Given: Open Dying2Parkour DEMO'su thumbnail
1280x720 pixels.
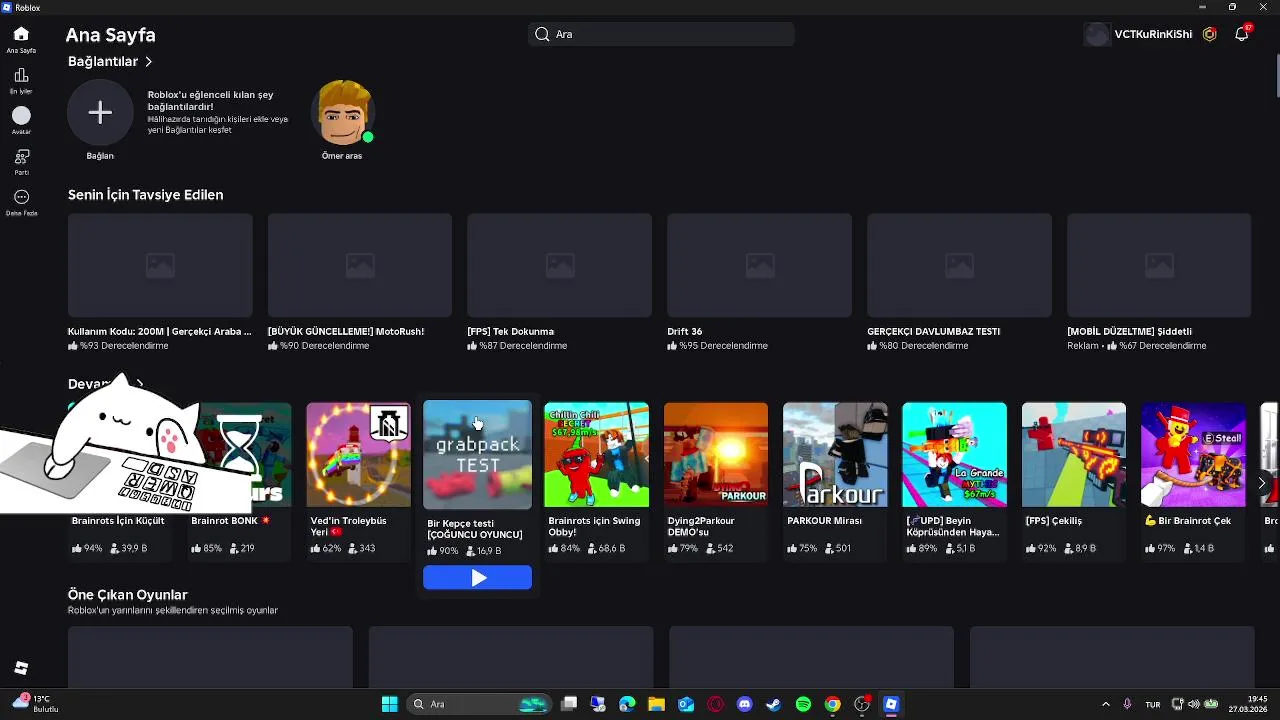Looking at the screenshot, I should coord(716,455).
